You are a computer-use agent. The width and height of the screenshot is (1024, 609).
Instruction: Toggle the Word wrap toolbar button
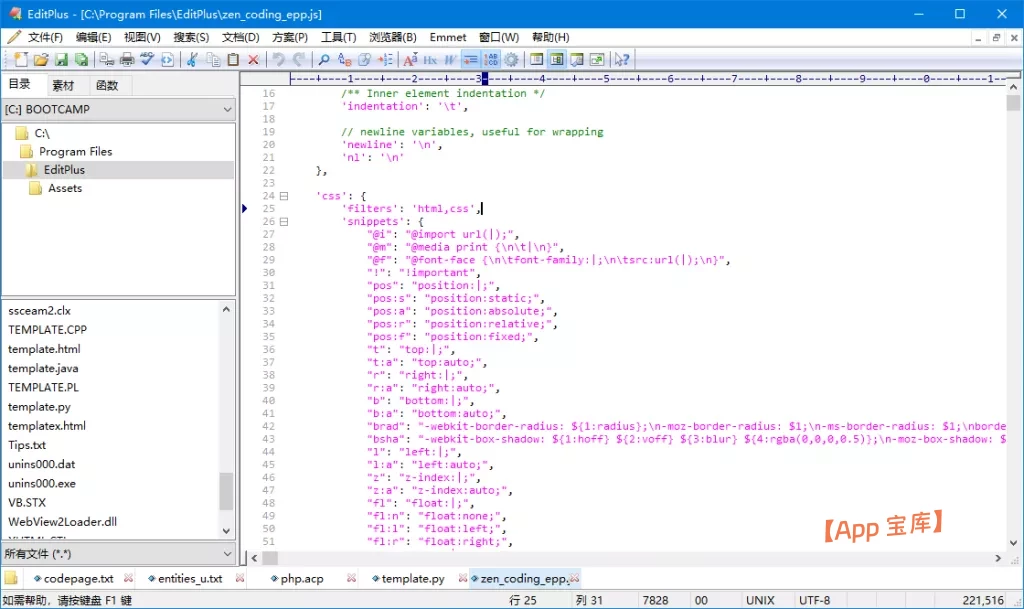[471, 60]
